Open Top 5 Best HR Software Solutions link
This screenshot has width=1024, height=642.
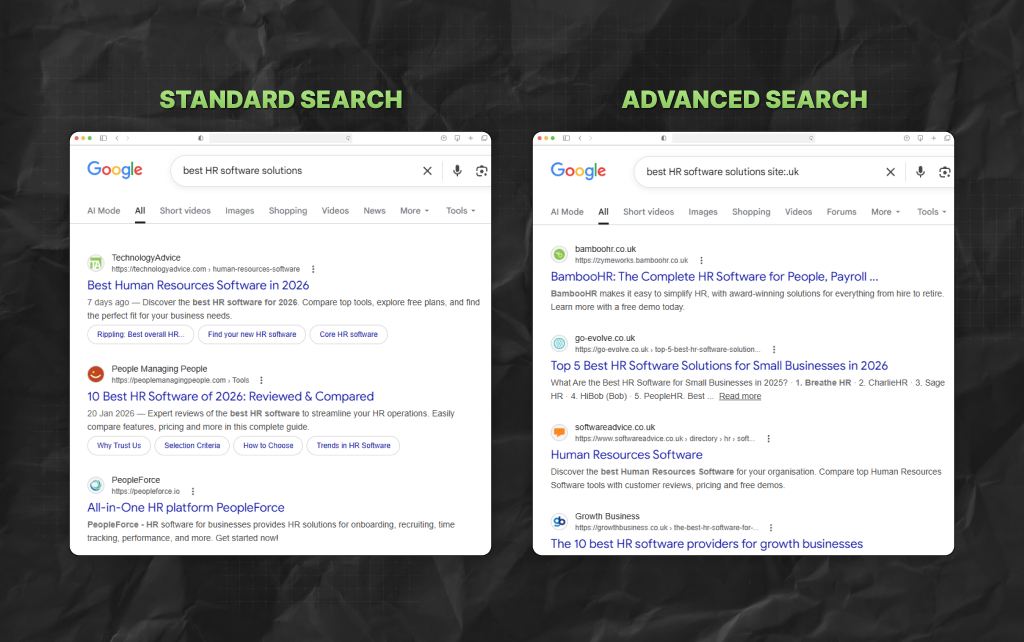[x=719, y=366]
